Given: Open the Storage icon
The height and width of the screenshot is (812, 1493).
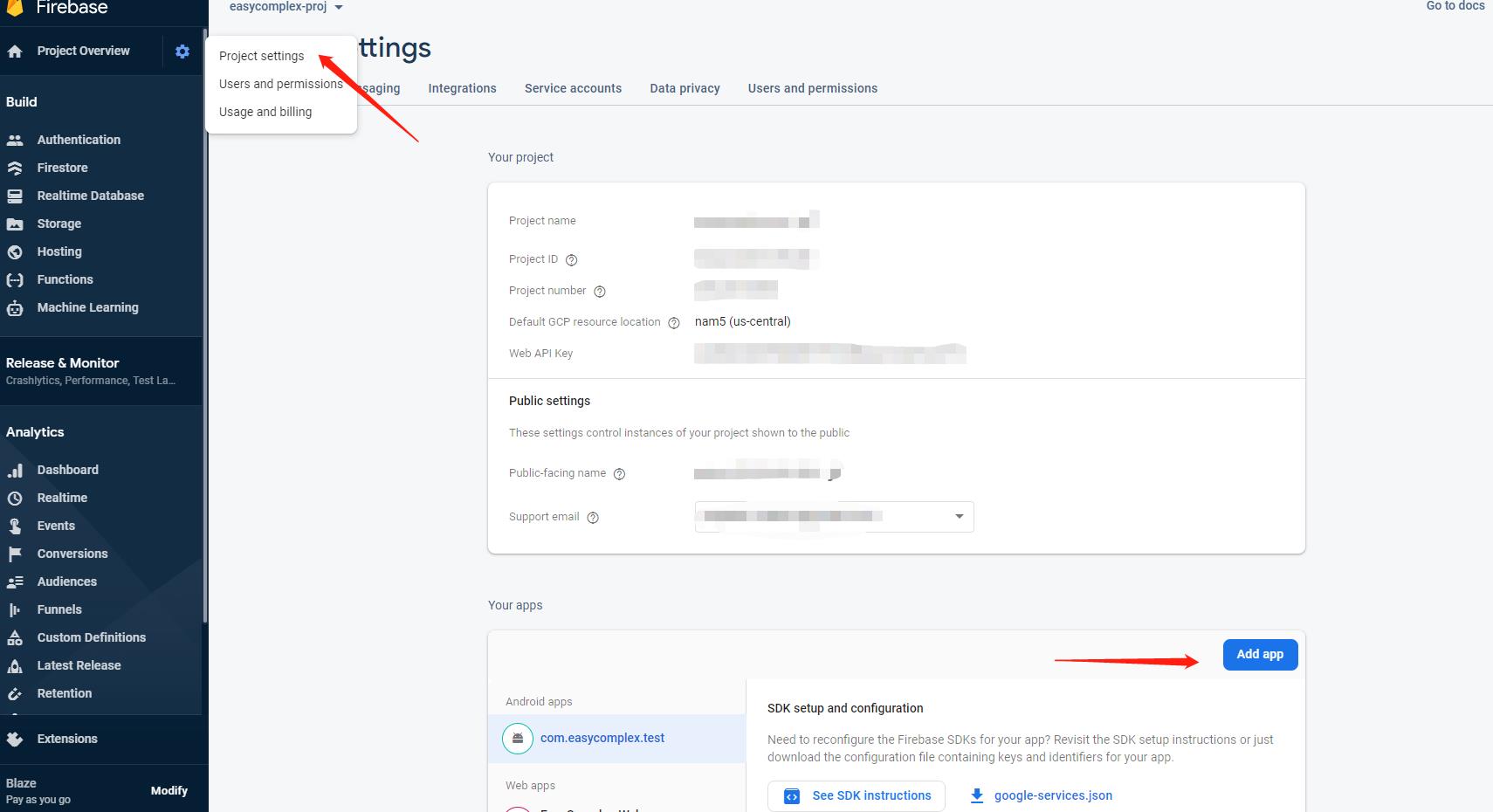Looking at the screenshot, I should coord(15,224).
